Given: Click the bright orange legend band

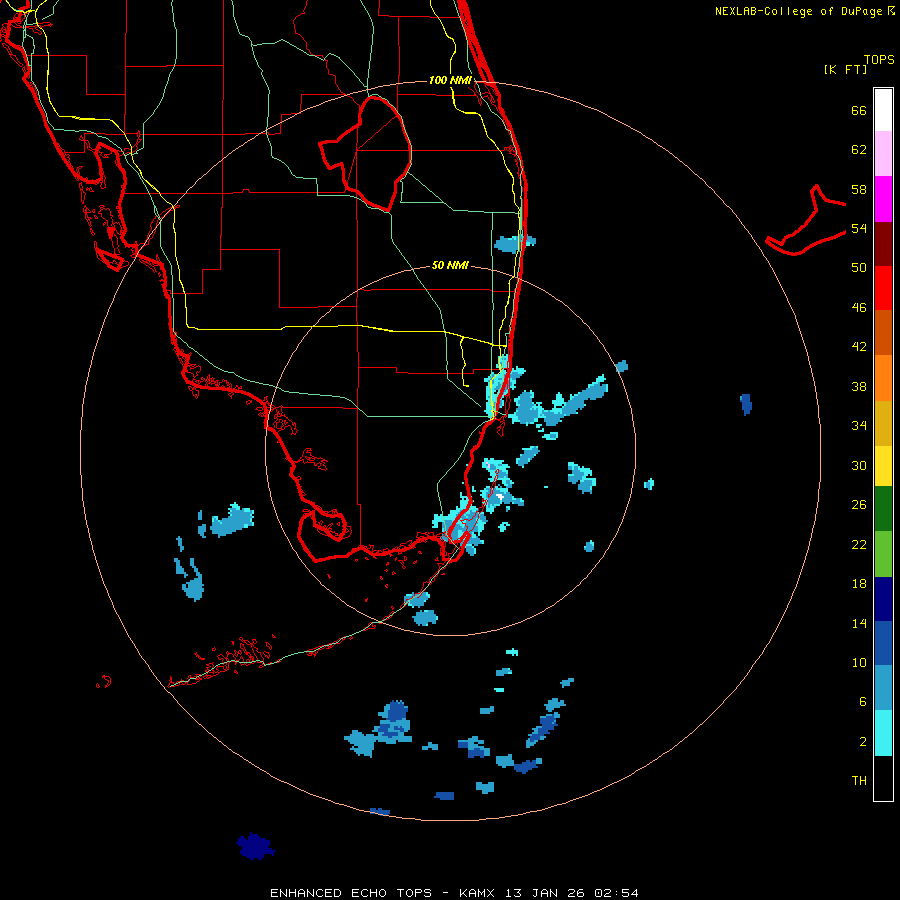Looking at the screenshot, I should [x=883, y=378].
